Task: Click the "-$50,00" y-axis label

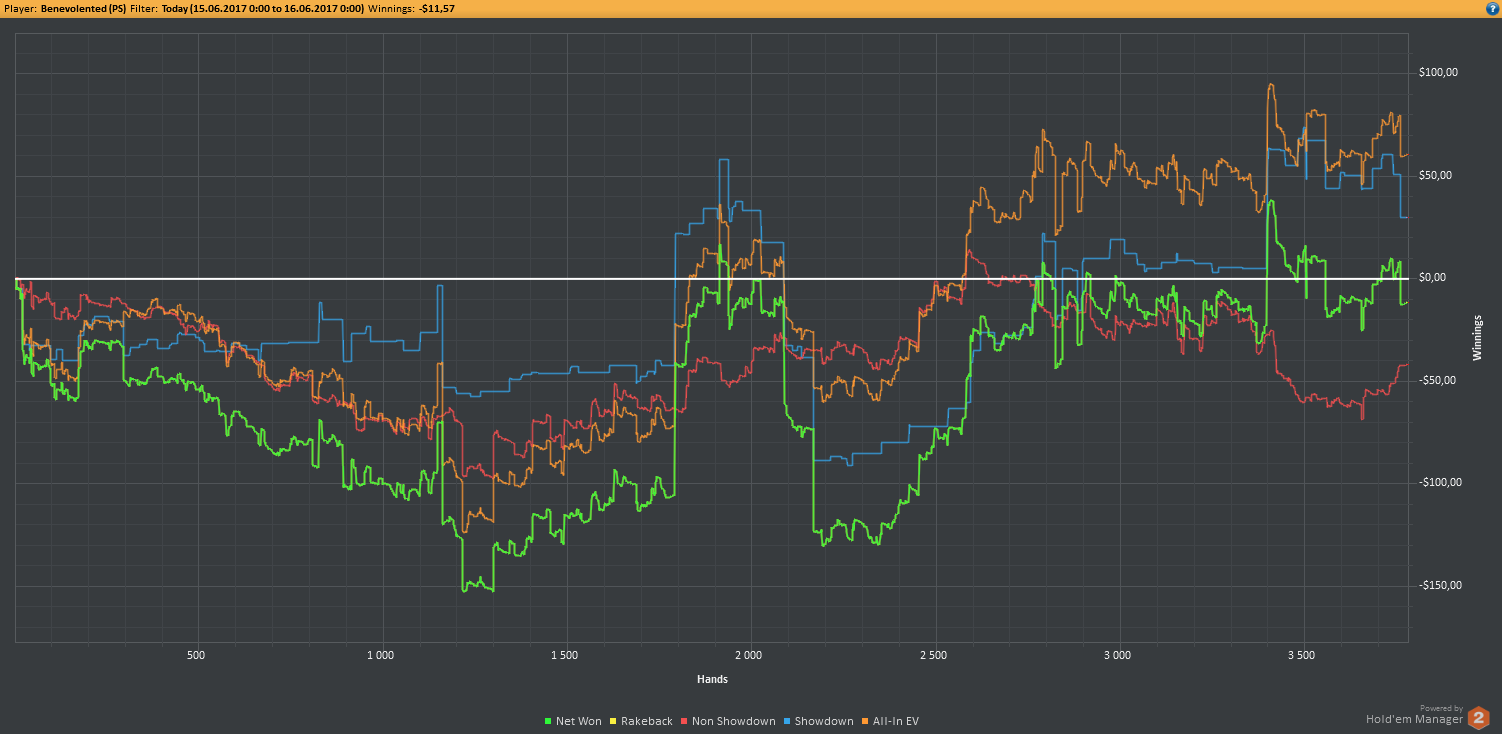Action: pos(1439,381)
